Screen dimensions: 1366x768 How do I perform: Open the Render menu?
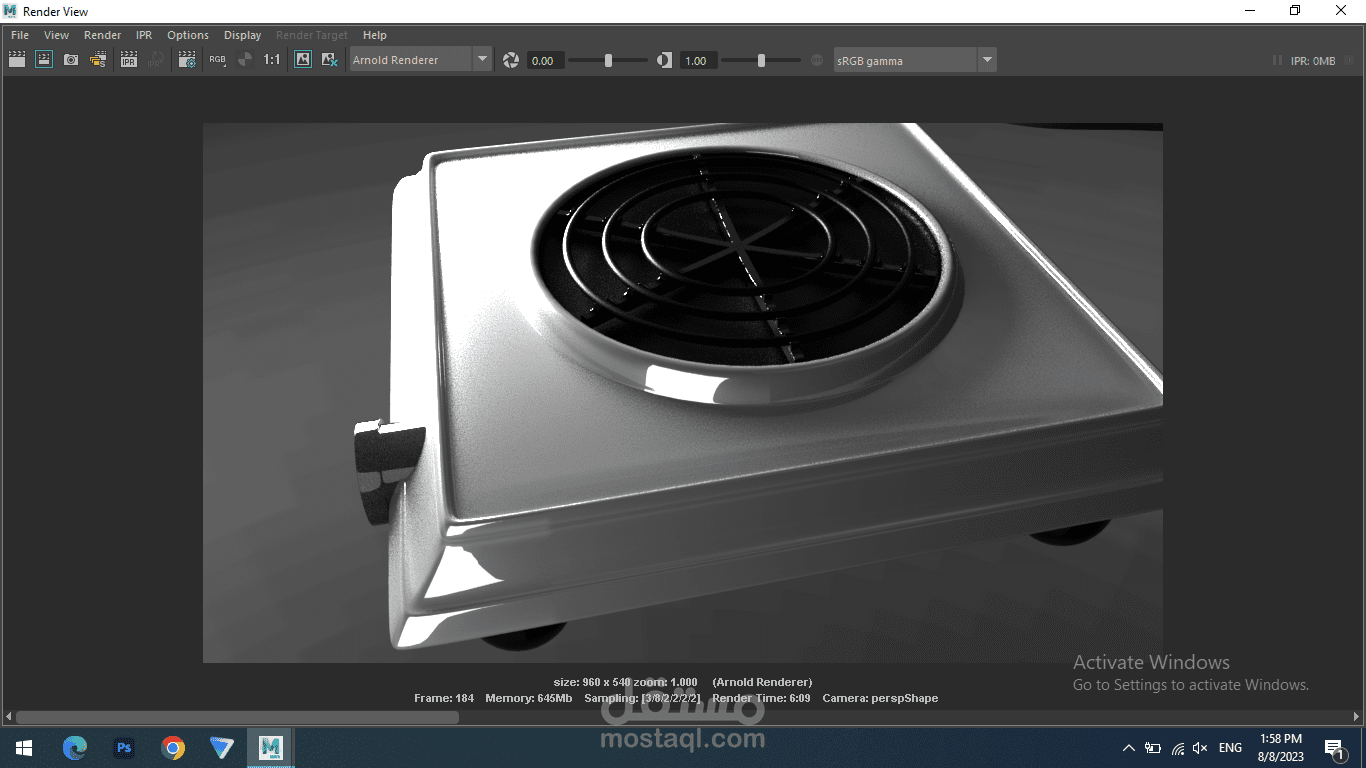102,35
